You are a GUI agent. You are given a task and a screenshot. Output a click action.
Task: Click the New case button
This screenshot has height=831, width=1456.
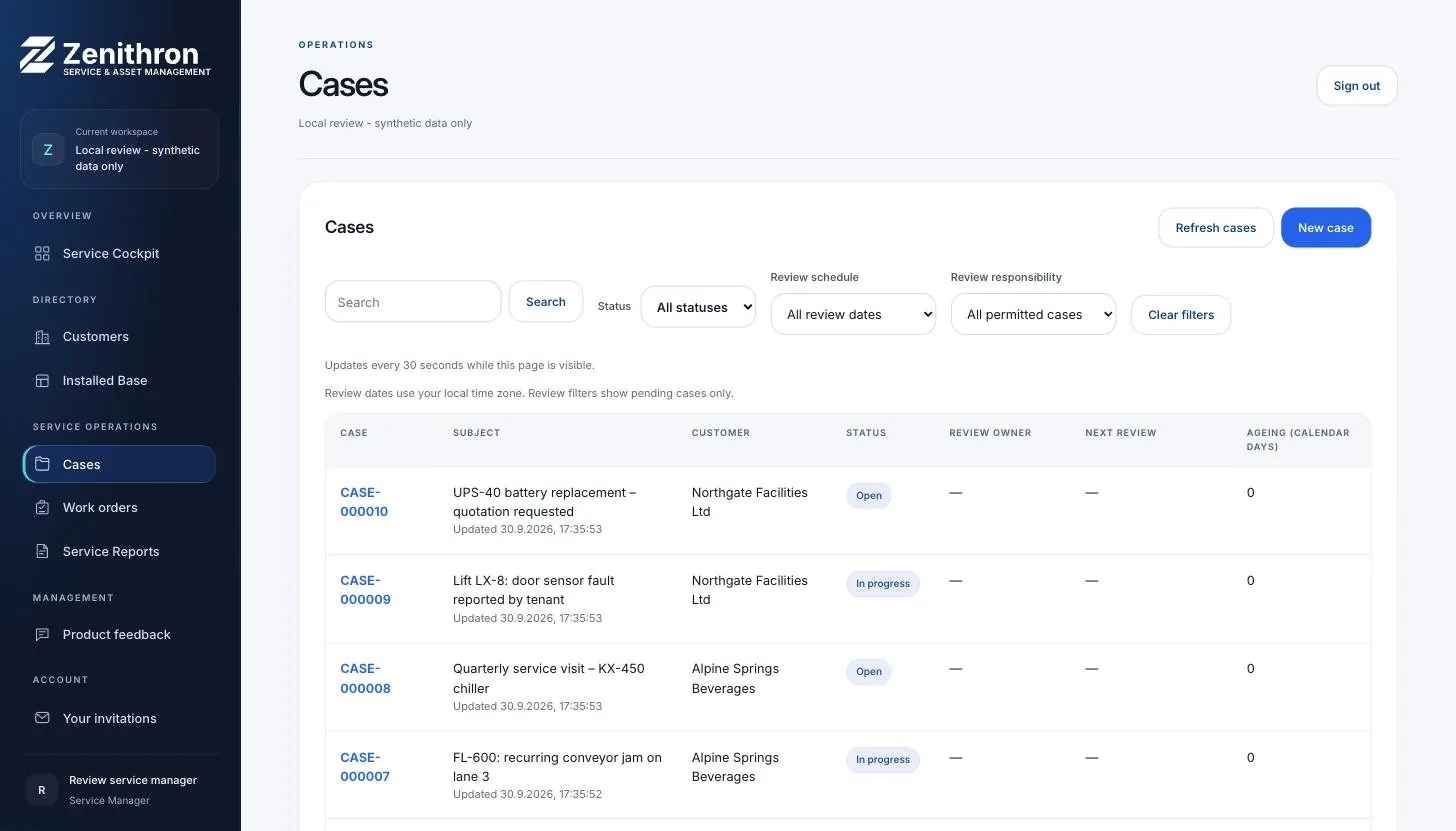(x=1326, y=228)
